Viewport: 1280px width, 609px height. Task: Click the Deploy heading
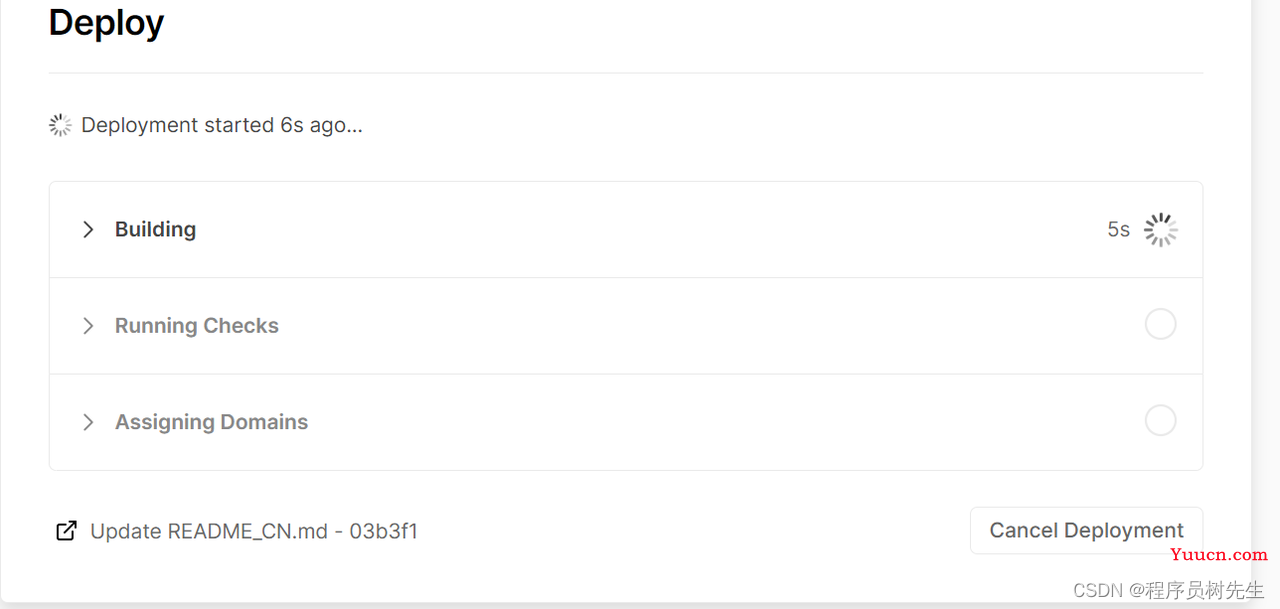(106, 22)
